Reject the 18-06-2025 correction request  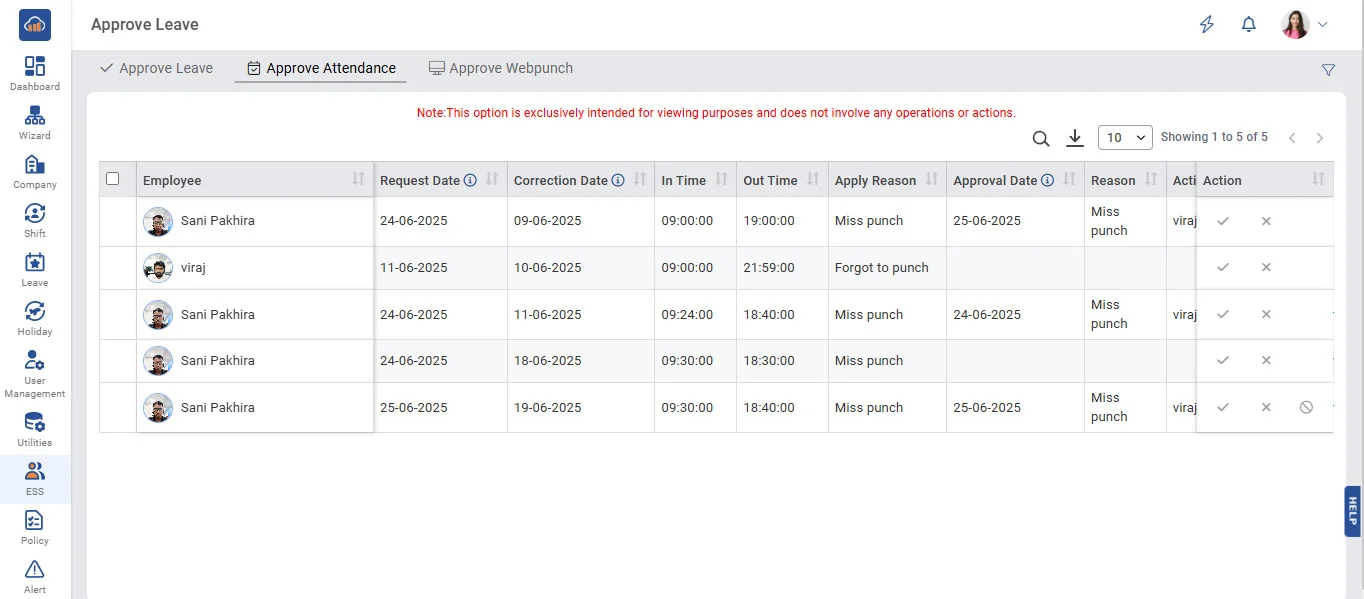pos(1266,361)
